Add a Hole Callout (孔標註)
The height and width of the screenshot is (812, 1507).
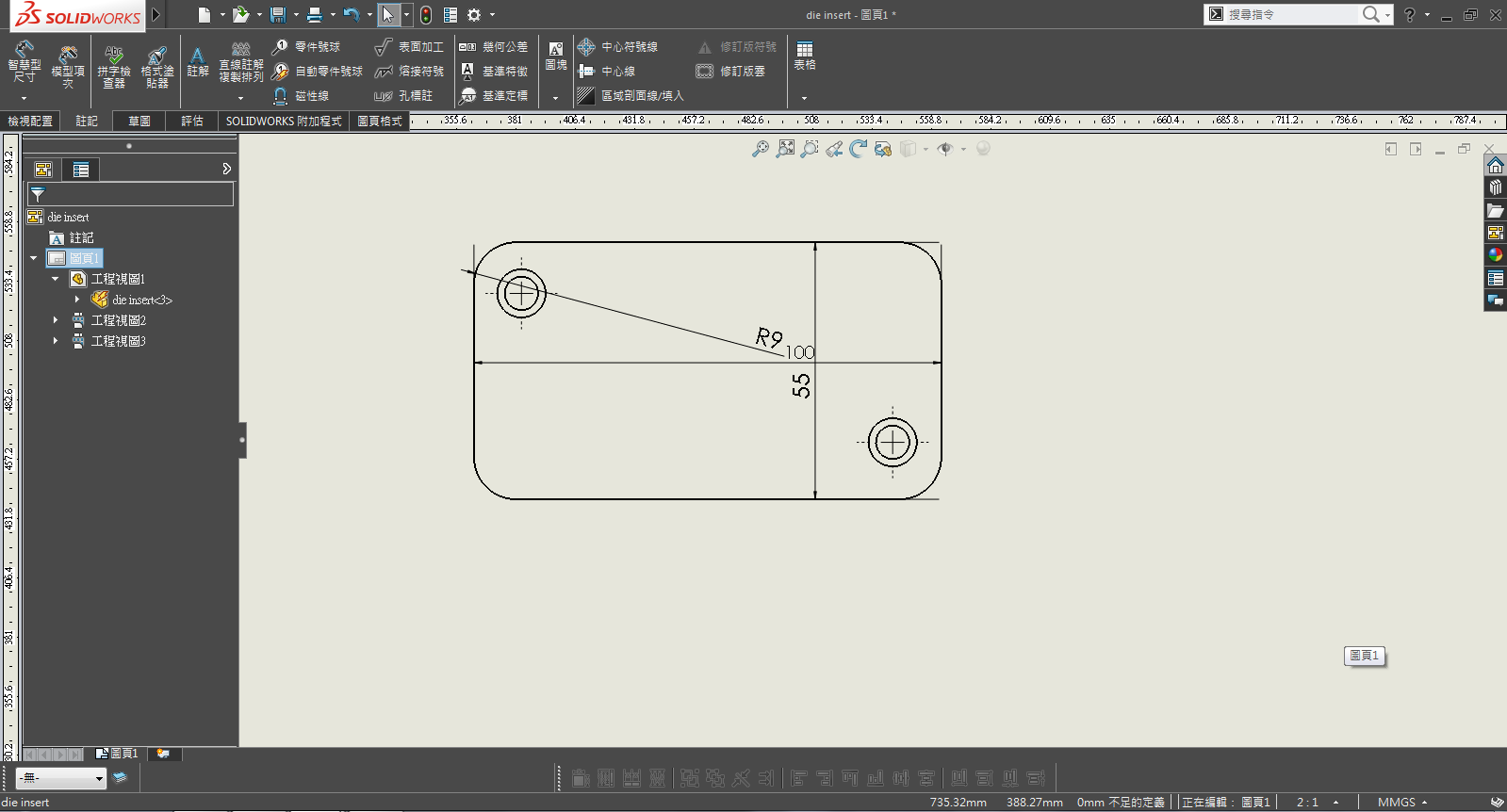click(403, 95)
